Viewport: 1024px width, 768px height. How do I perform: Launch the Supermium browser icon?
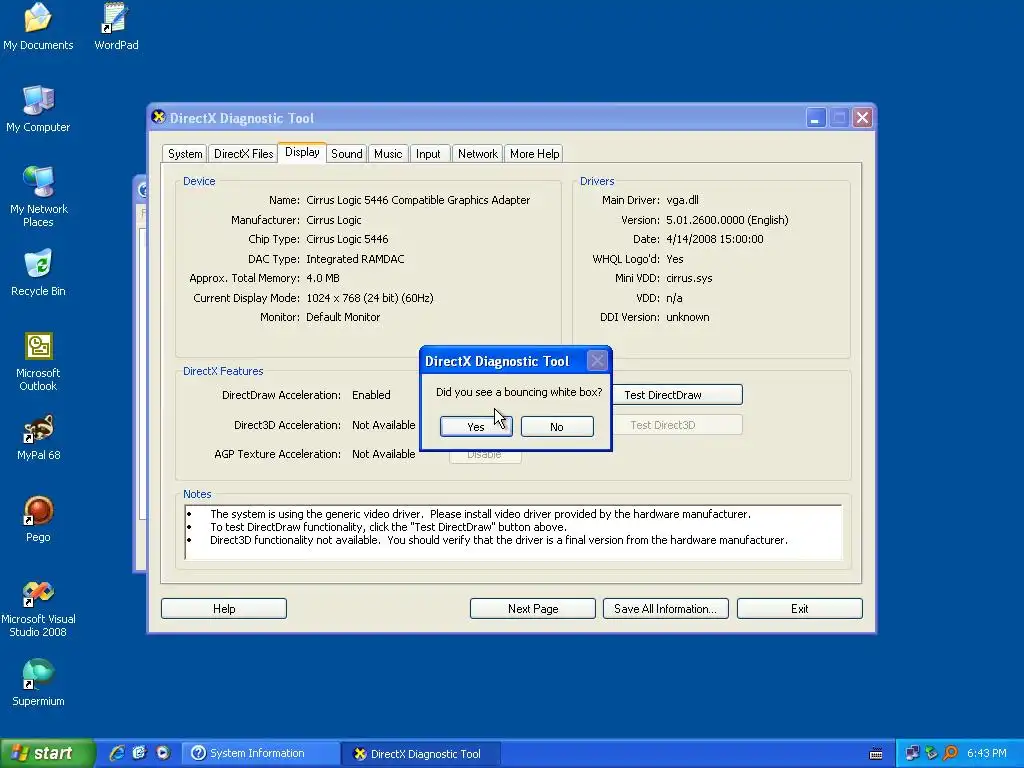[x=38, y=683]
